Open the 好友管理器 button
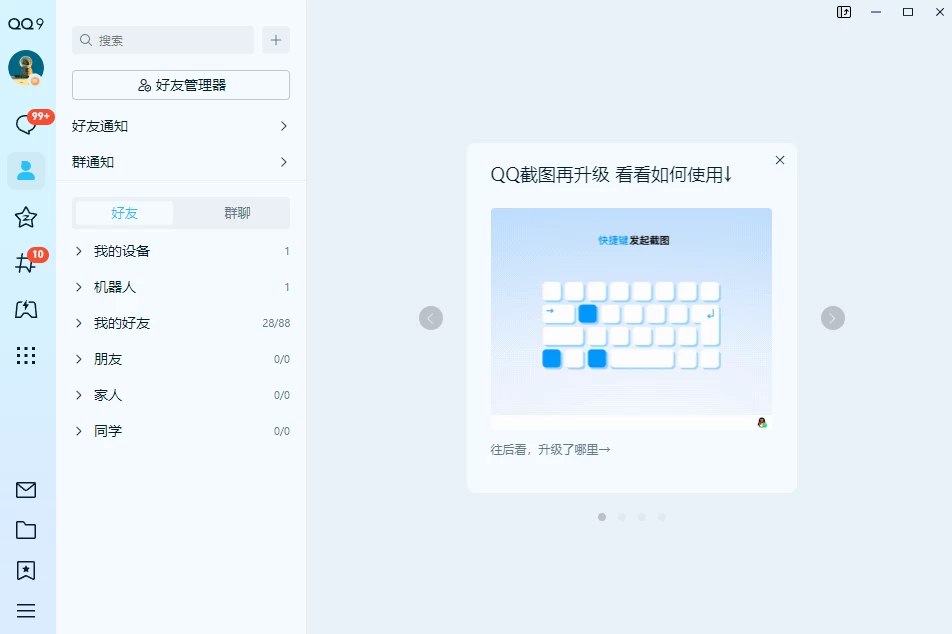The height and width of the screenshot is (634, 952). pos(181,85)
